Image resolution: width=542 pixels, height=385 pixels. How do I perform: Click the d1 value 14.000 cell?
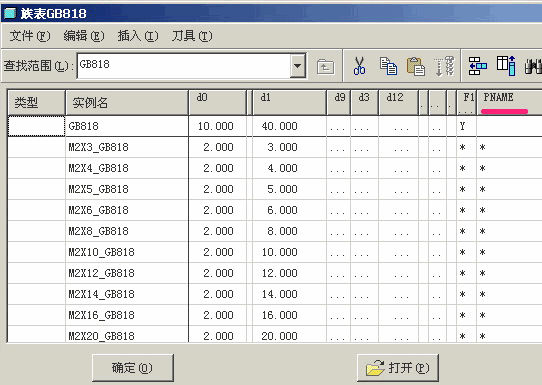click(x=289, y=294)
